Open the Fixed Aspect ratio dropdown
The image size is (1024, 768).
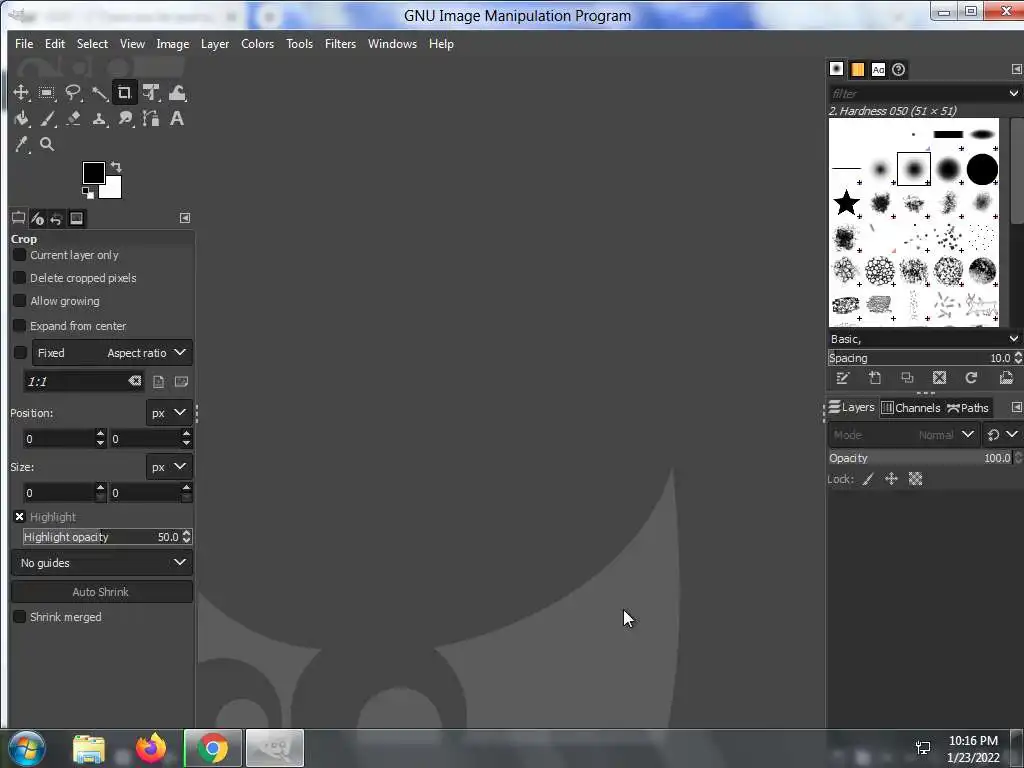[112, 353]
